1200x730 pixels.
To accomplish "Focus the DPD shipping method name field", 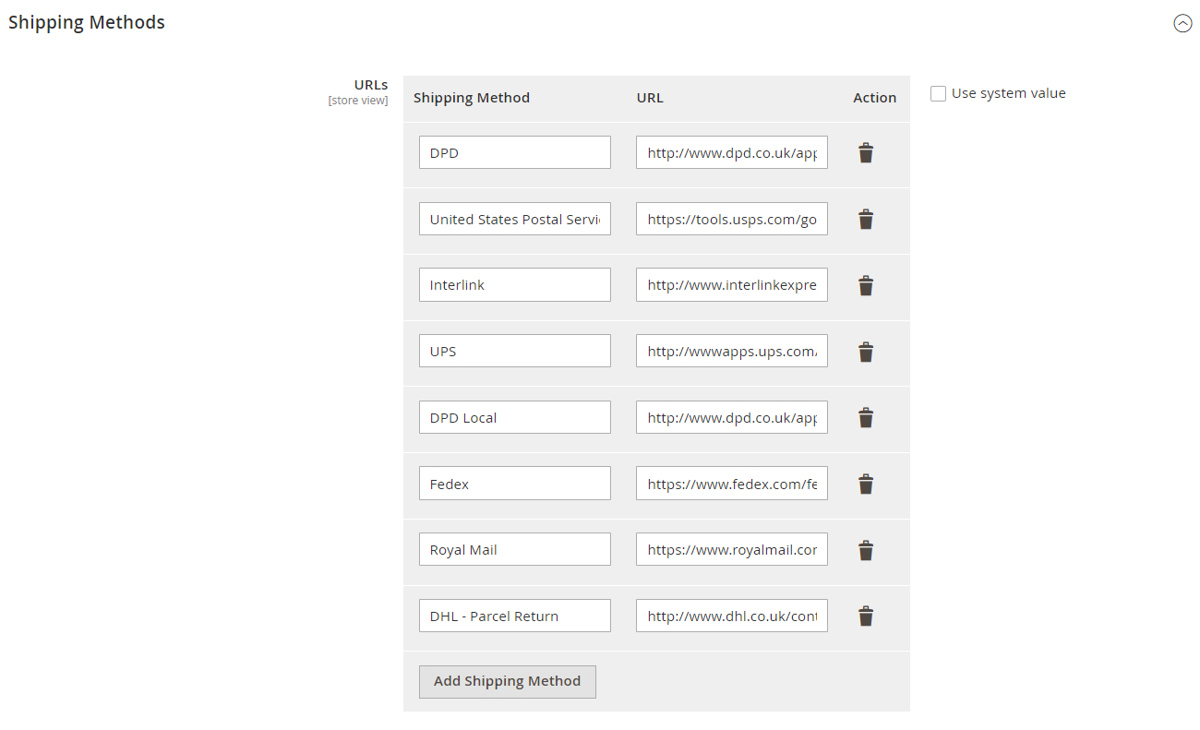I will (x=514, y=153).
